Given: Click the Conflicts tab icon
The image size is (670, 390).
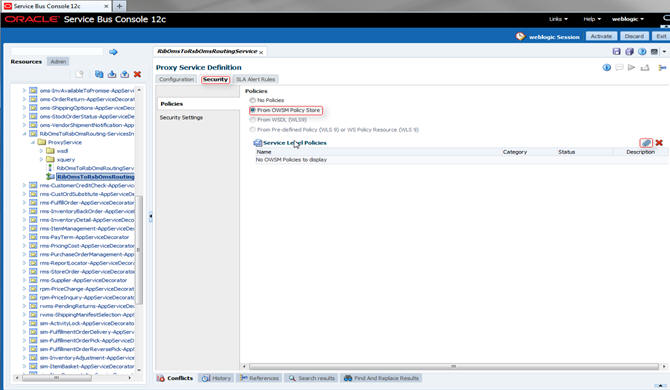Looking at the screenshot, I should click(x=161, y=378).
